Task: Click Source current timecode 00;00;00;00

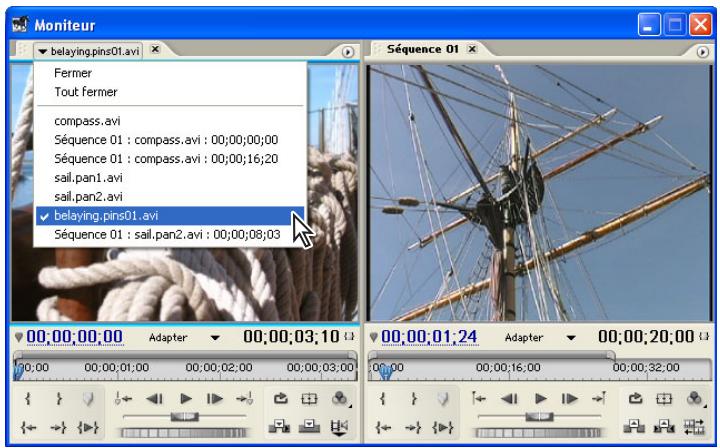Action: pos(74,337)
